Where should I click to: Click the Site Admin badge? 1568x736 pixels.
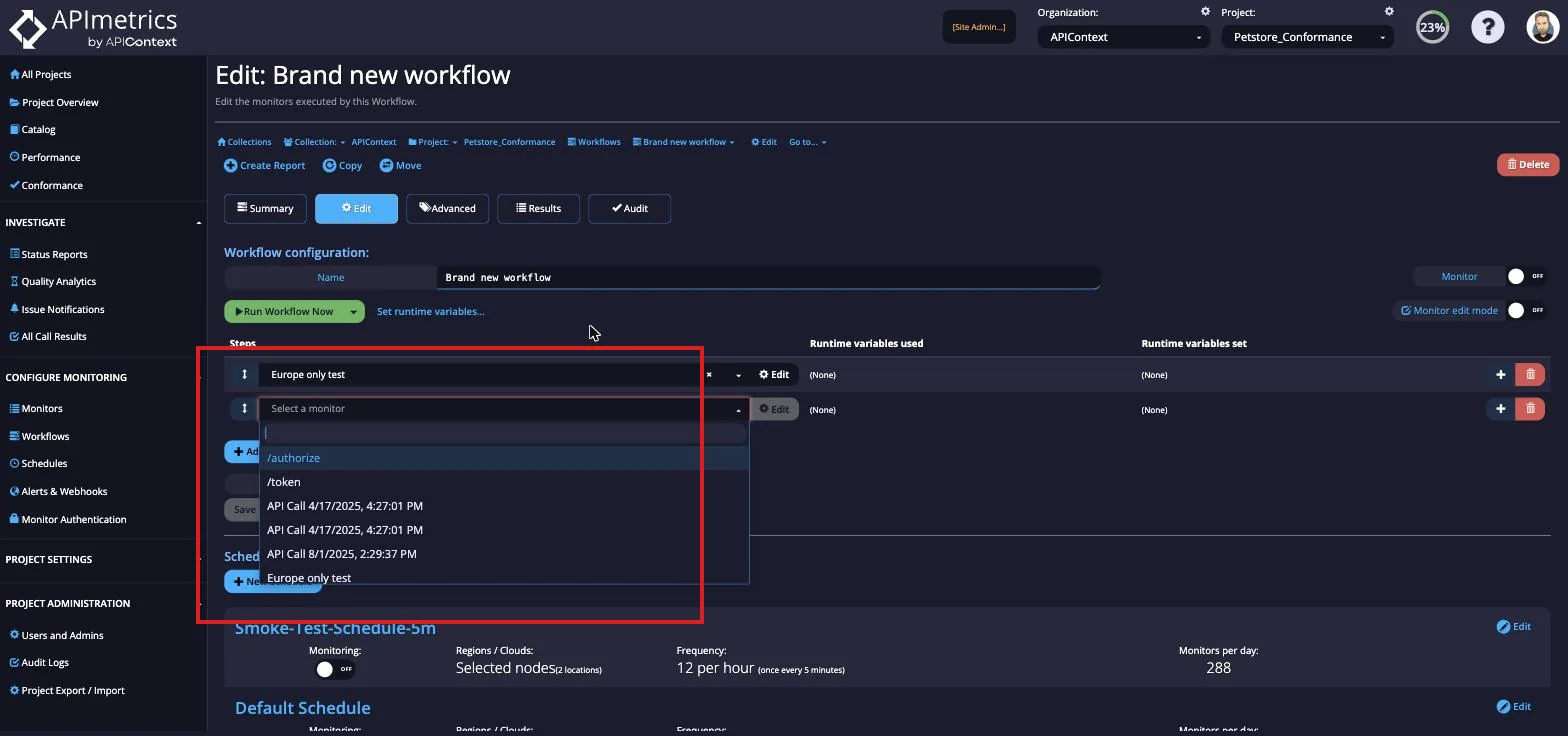[979, 27]
